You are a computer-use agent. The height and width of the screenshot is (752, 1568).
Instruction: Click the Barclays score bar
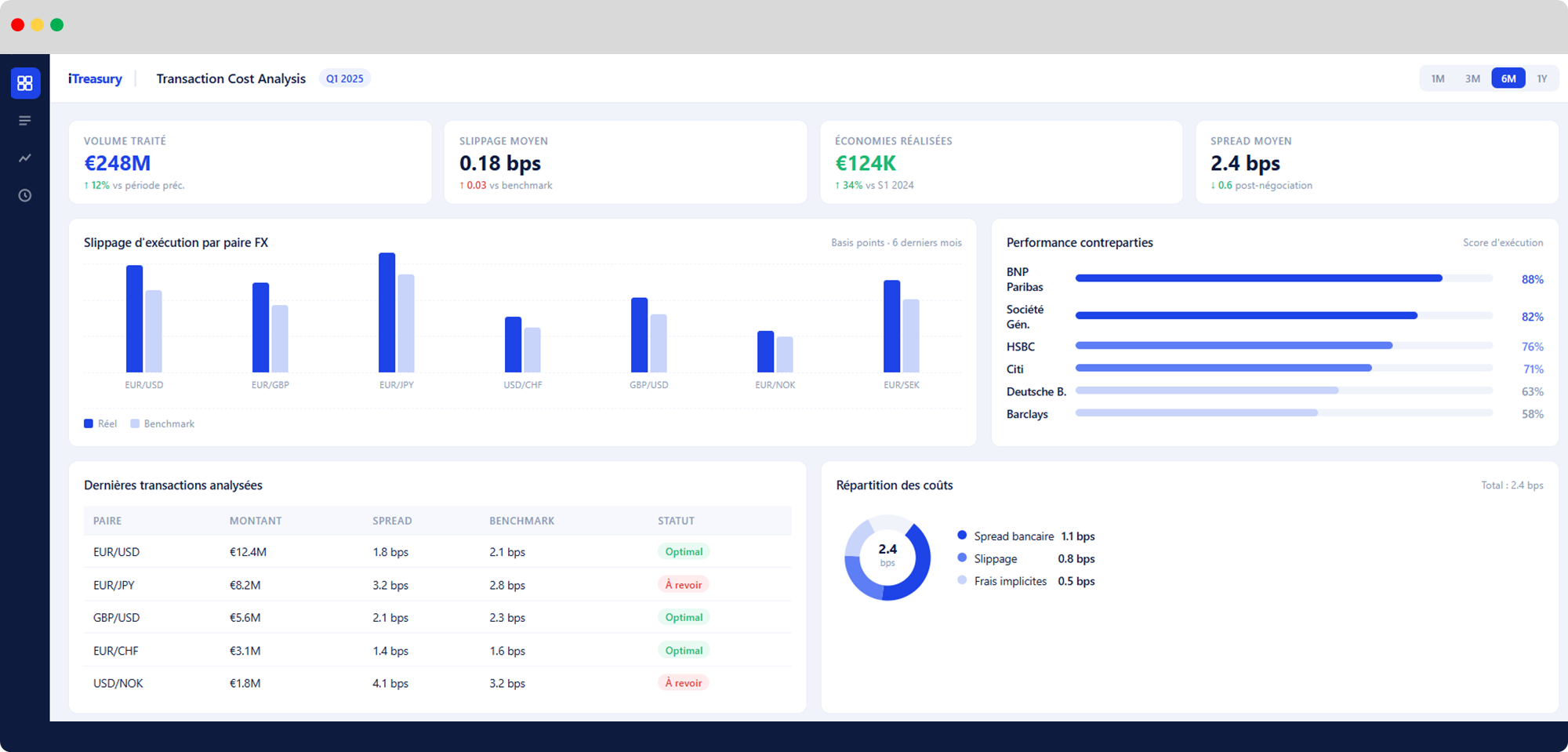(x=1284, y=412)
